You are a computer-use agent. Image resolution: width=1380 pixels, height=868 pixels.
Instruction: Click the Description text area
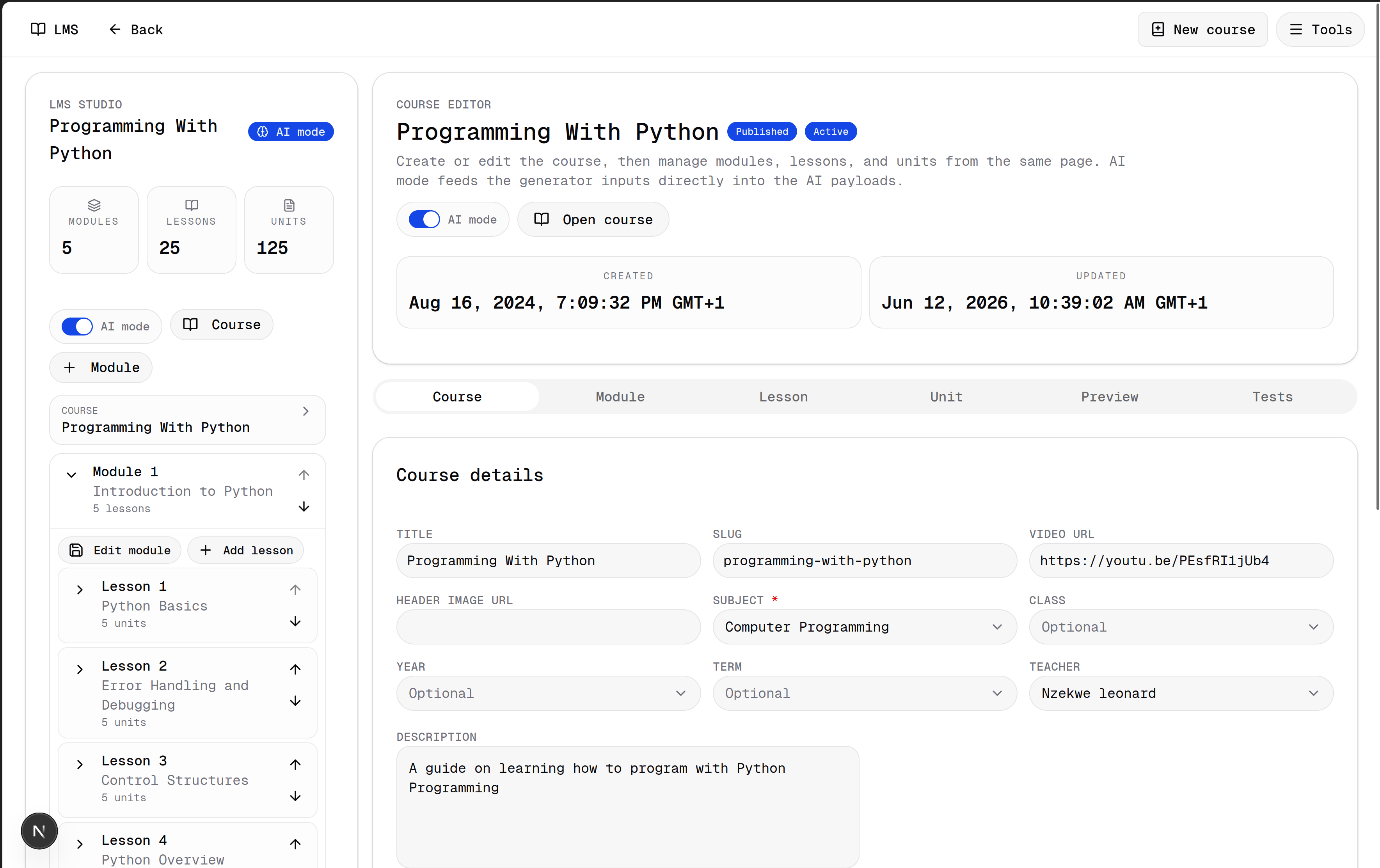click(627, 807)
